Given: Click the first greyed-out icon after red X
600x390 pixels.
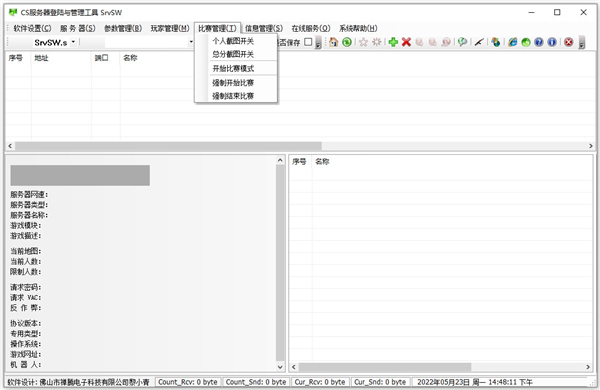Looking at the screenshot, I should [419, 42].
